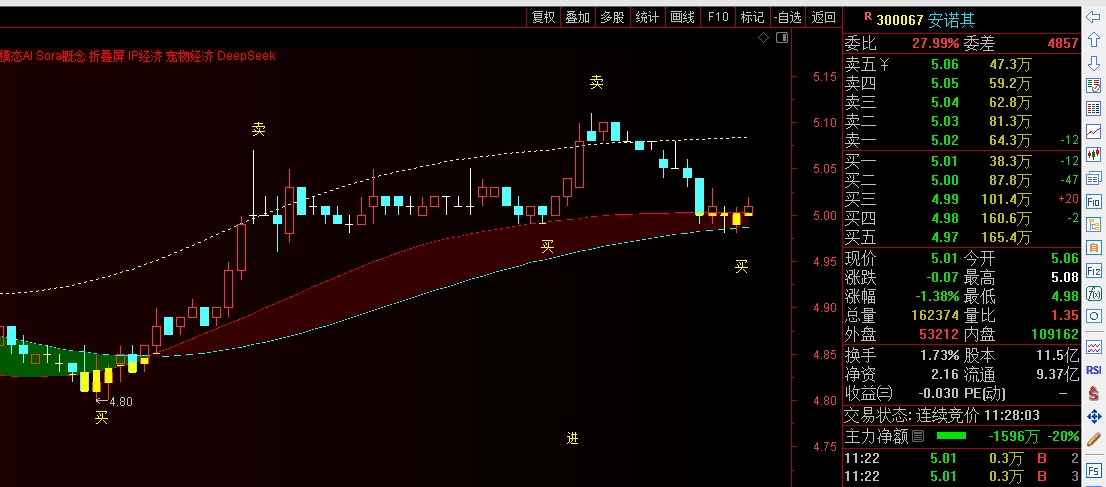Open the colored grid table icon
Viewport: 1106px width, 487px height.
(x=1094, y=109)
